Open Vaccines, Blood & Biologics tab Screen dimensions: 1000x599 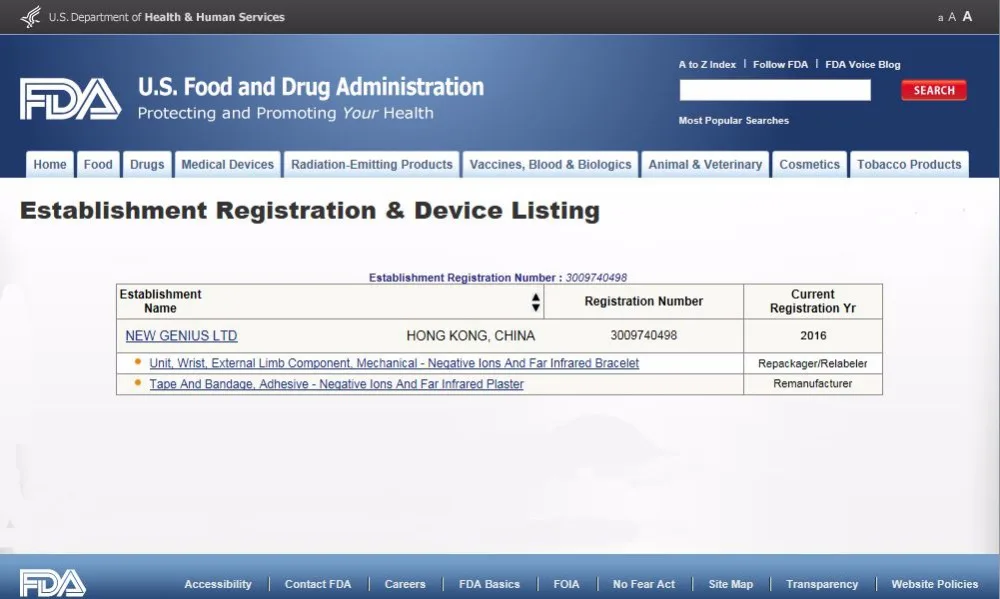(550, 165)
